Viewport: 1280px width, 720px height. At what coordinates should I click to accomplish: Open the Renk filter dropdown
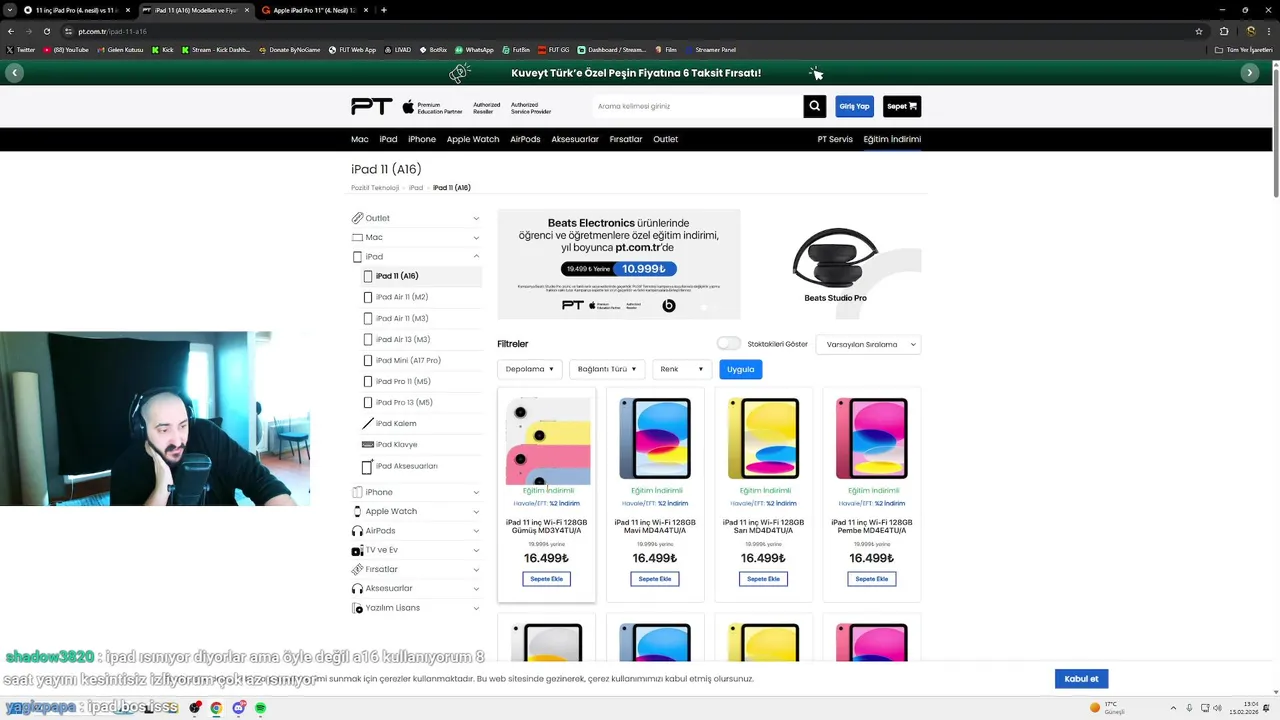coord(682,369)
